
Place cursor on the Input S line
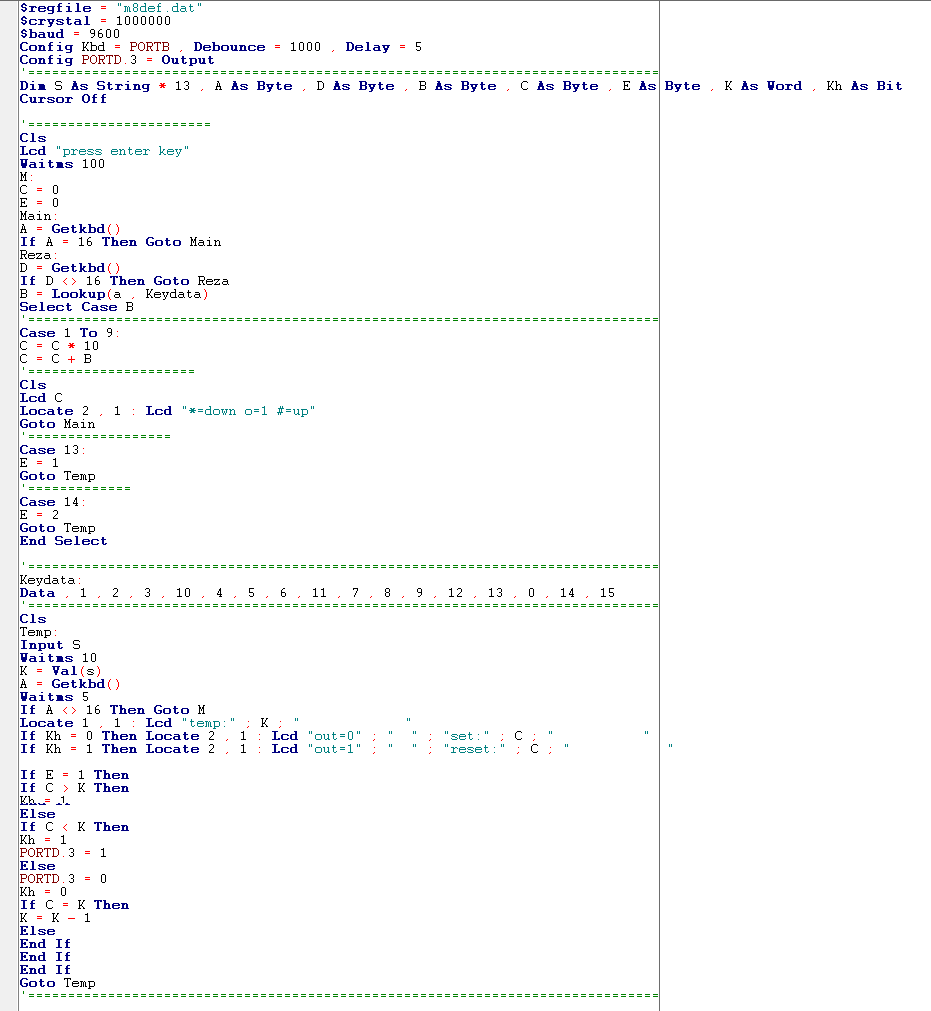(50, 645)
